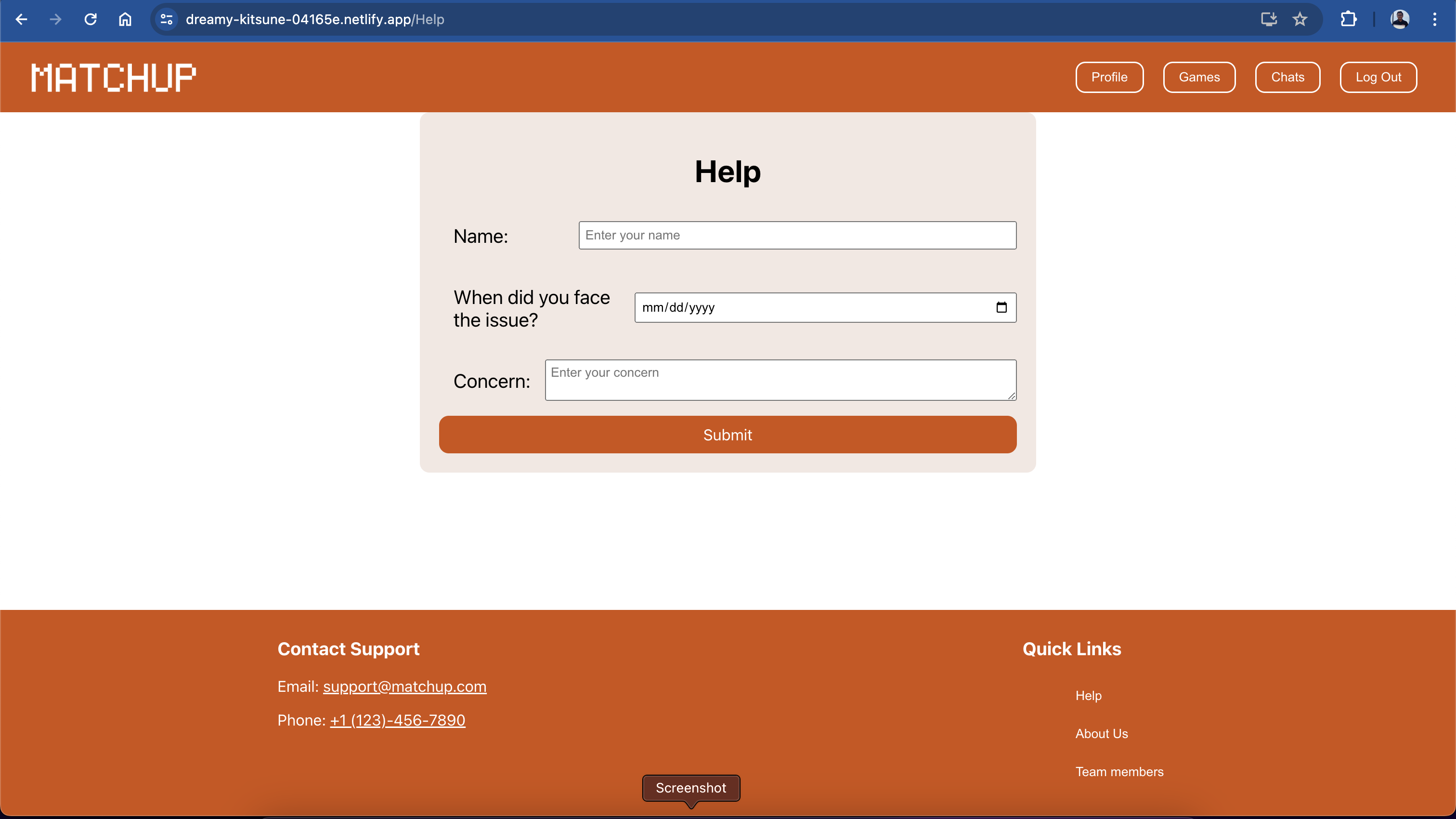The width and height of the screenshot is (1456, 819).
Task: Open the Chrome three-dot menu
Action: [1434, 19]
